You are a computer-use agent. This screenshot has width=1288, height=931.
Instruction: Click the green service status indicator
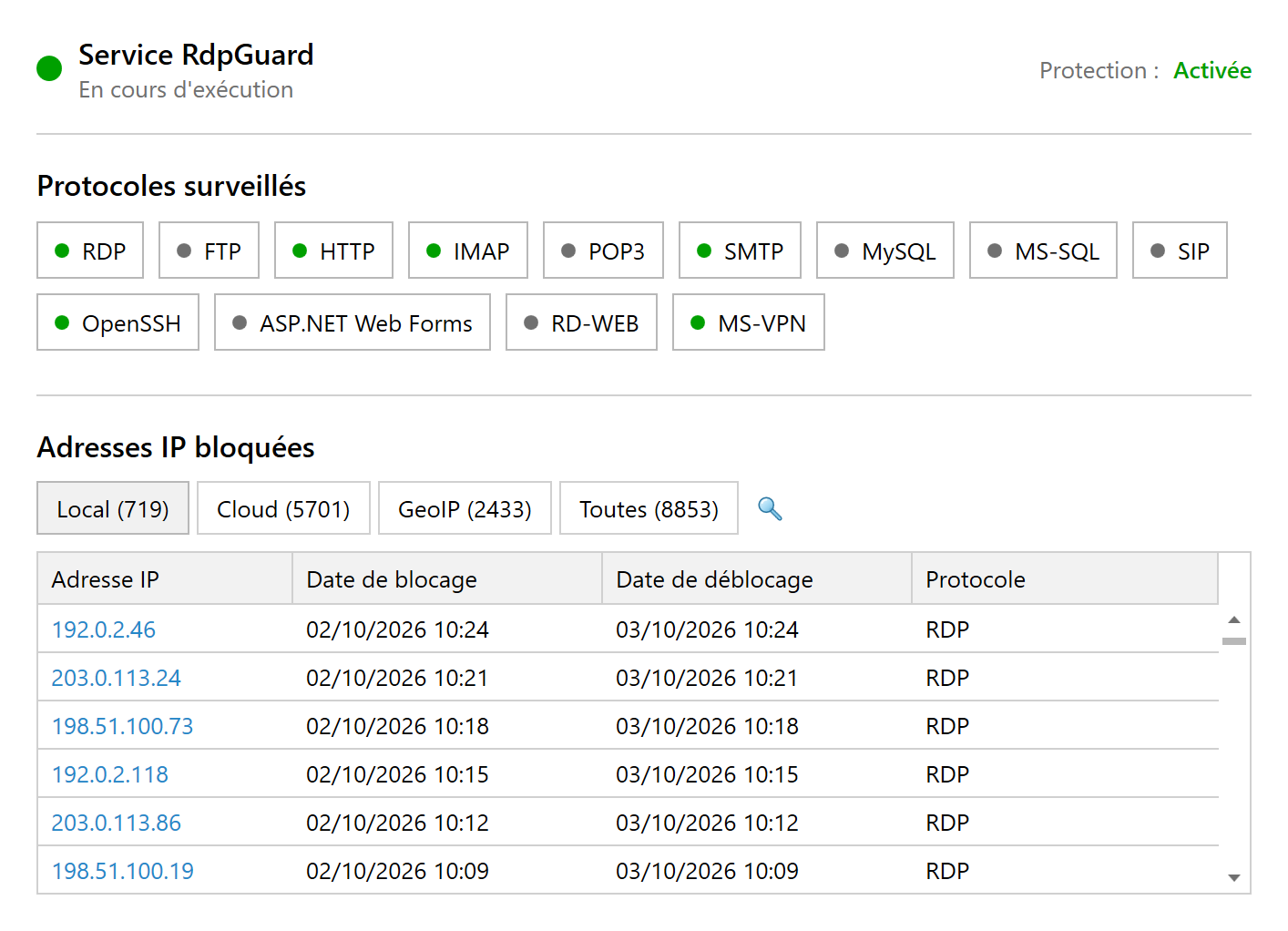(49, 68)
